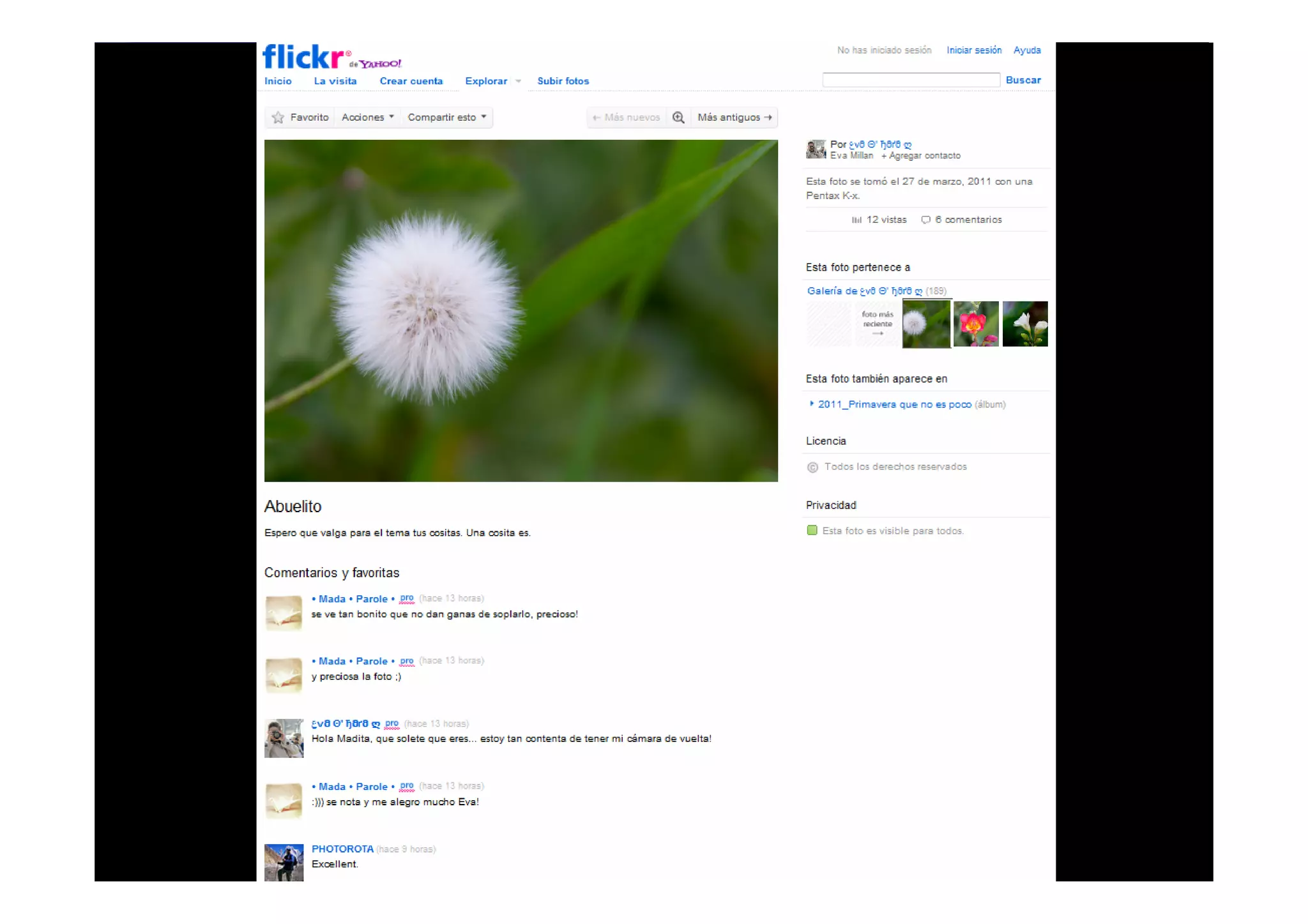
Task: Go to Subir fotos
Action: pos(563,81)
